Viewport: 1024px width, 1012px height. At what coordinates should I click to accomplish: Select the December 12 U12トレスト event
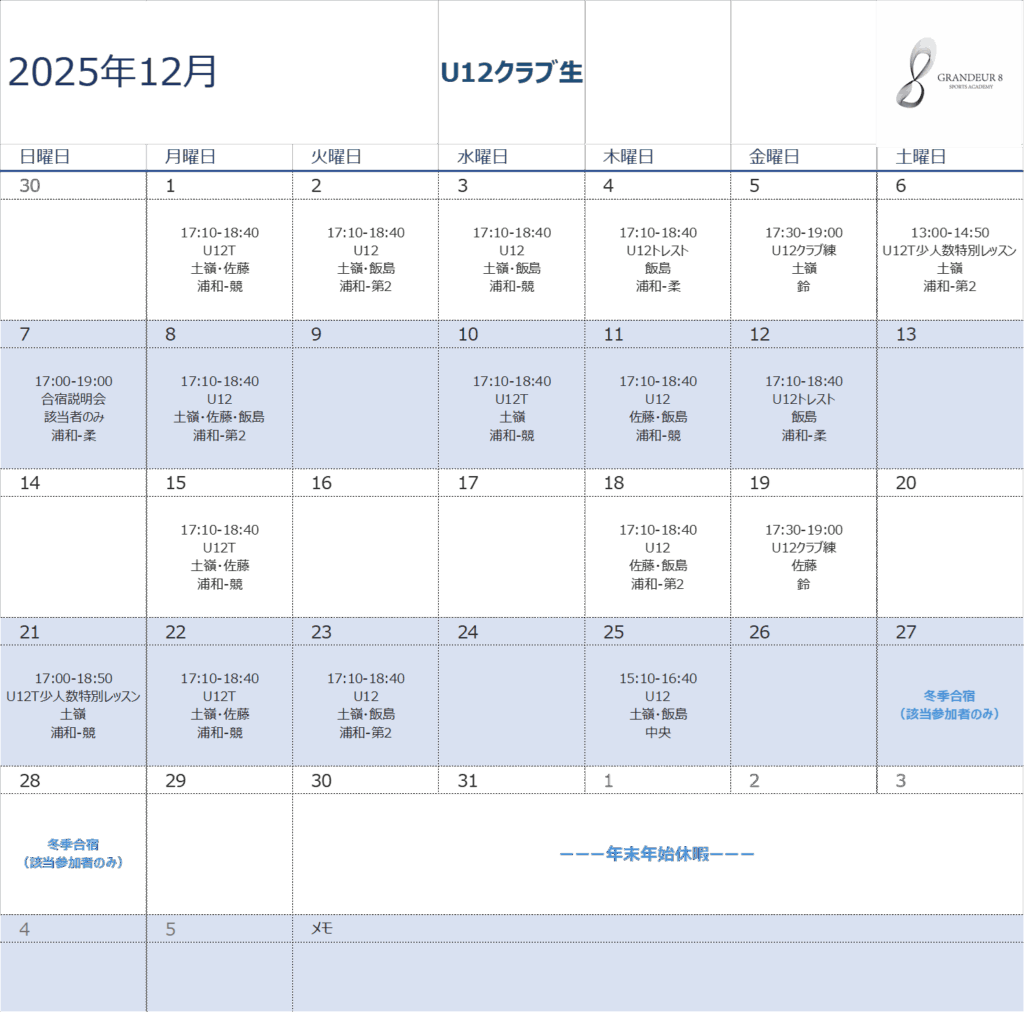tap(803, 408)
